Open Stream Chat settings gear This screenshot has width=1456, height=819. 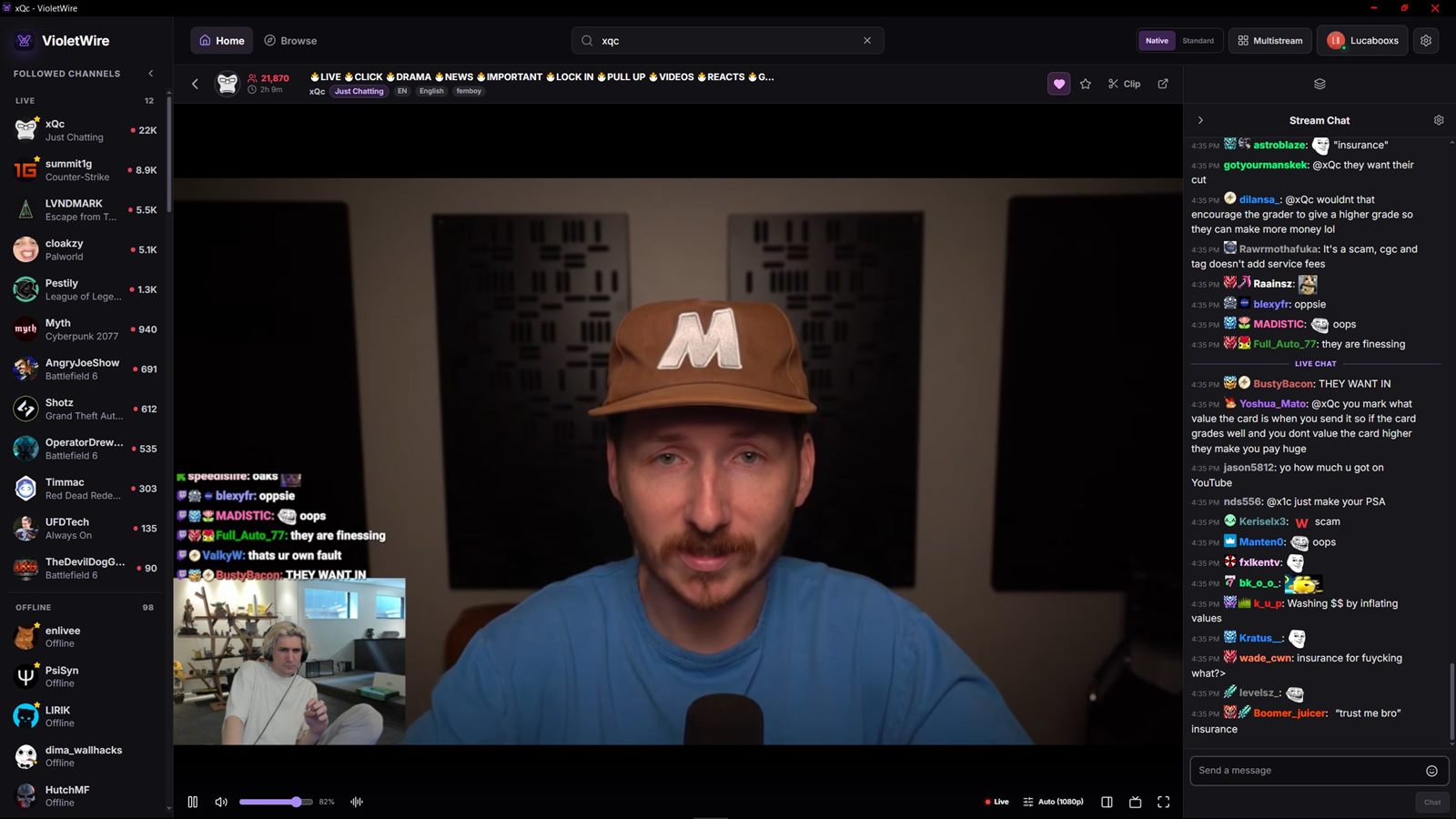coord(1439,120)
